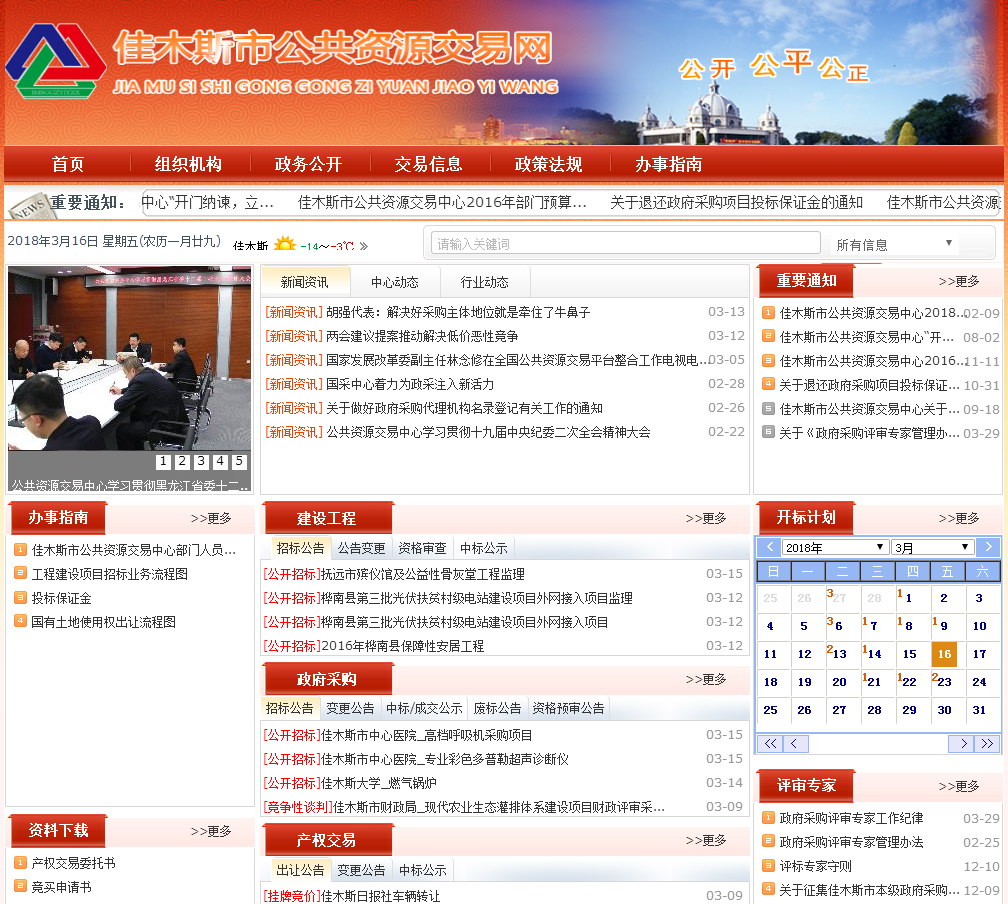Click the sunny weather icon
Screen dimensions: 1008x904
[x=285, y=245]
